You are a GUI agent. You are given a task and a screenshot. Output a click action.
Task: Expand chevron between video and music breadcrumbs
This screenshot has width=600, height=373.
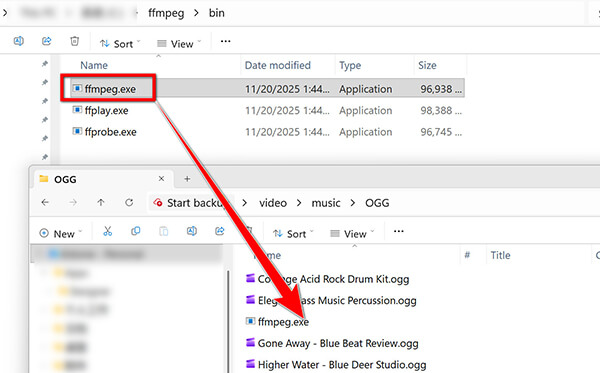point(299,203)
